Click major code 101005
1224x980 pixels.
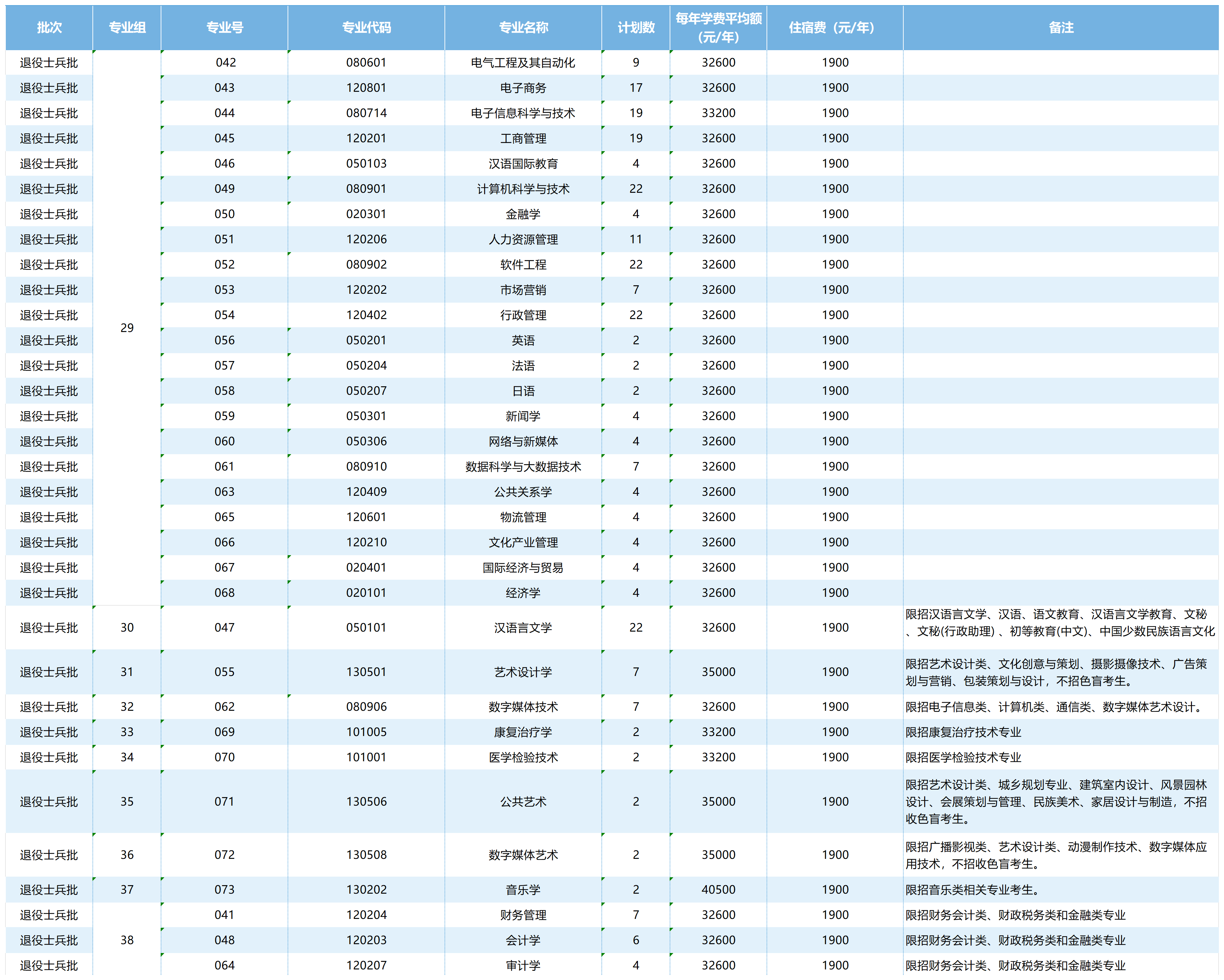point(366,732)
